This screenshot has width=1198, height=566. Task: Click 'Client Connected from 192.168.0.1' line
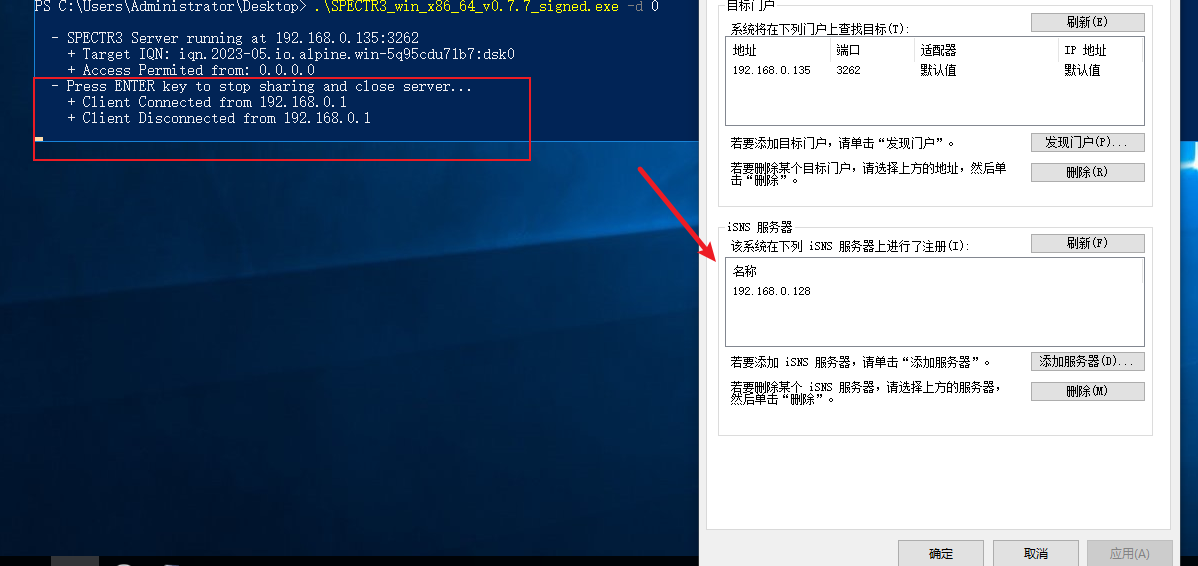tap(206, 102)
